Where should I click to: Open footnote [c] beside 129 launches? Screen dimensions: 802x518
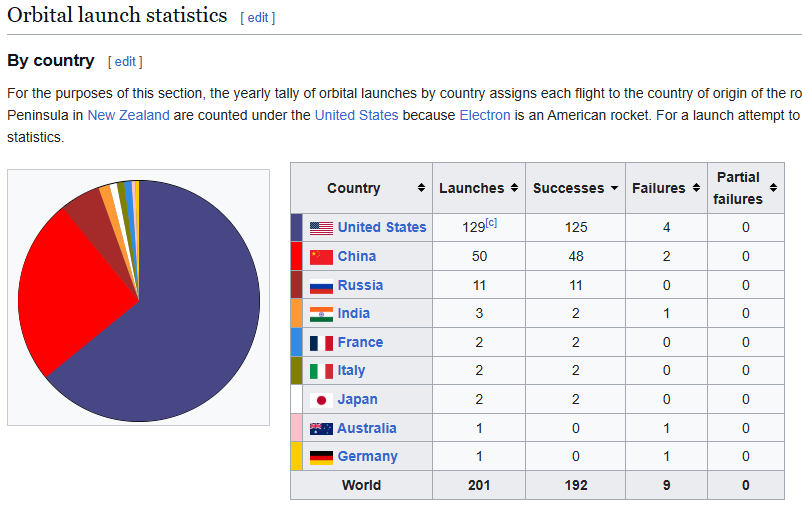[x=491, y=223]
